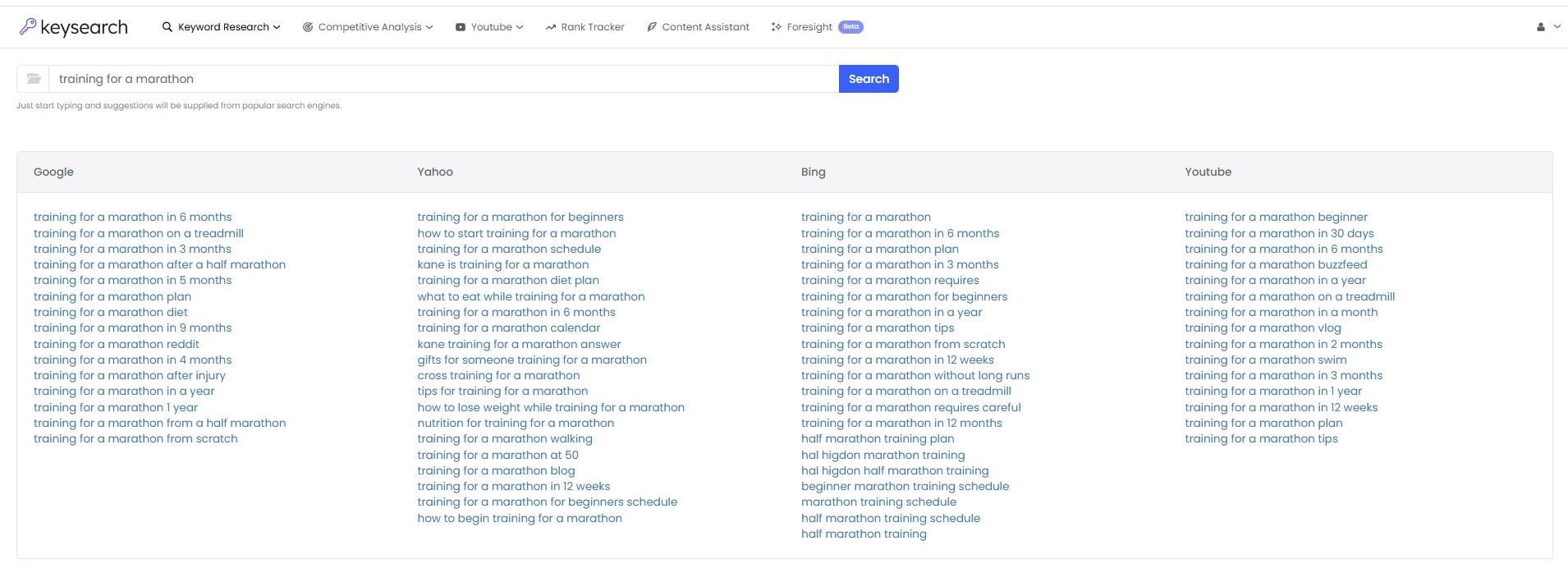
Task: Open Bing suggestion 'training for a marathon in 12 months'
Action: click(901, 423)
